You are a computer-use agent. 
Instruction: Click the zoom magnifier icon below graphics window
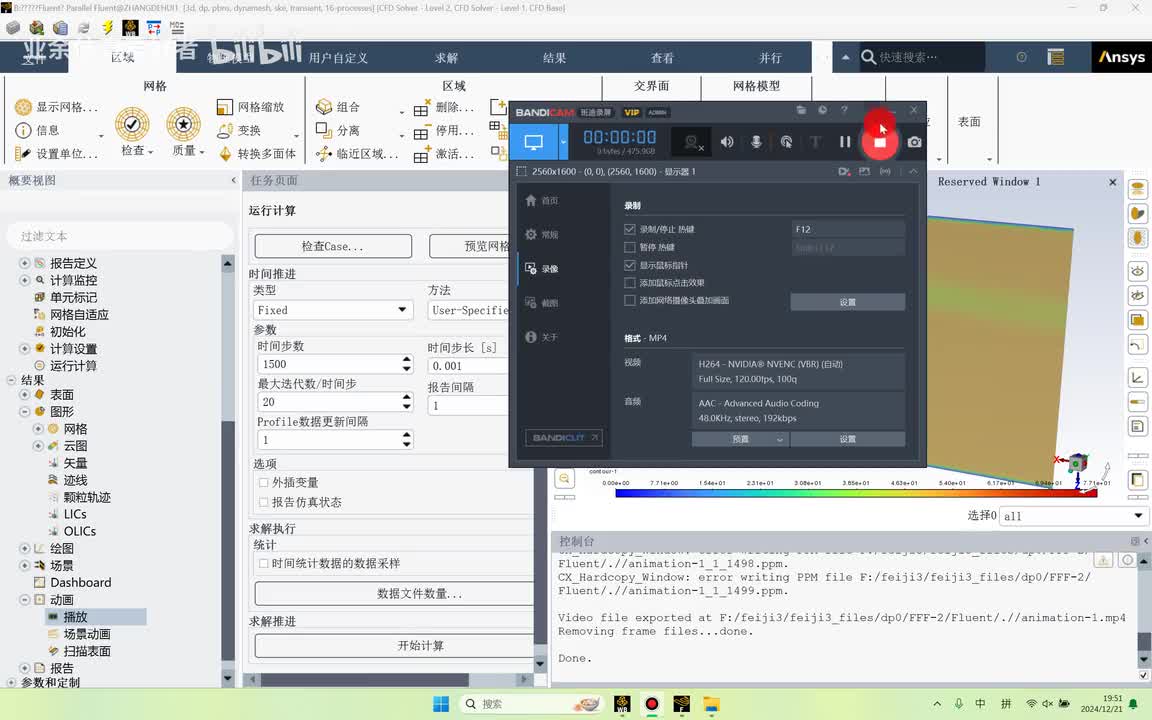564,478
